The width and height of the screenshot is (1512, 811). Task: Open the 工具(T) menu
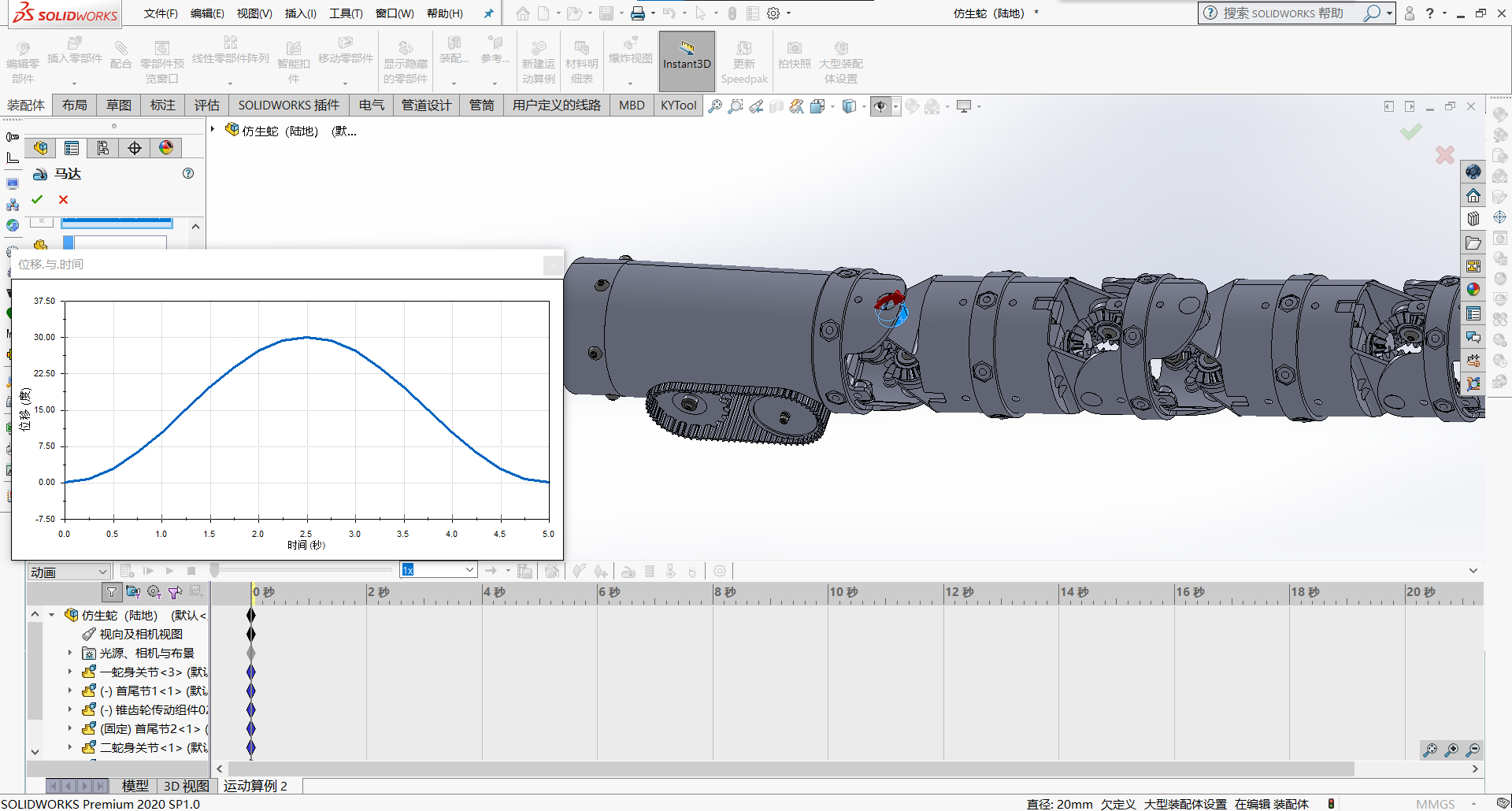[x=346, y=13]
